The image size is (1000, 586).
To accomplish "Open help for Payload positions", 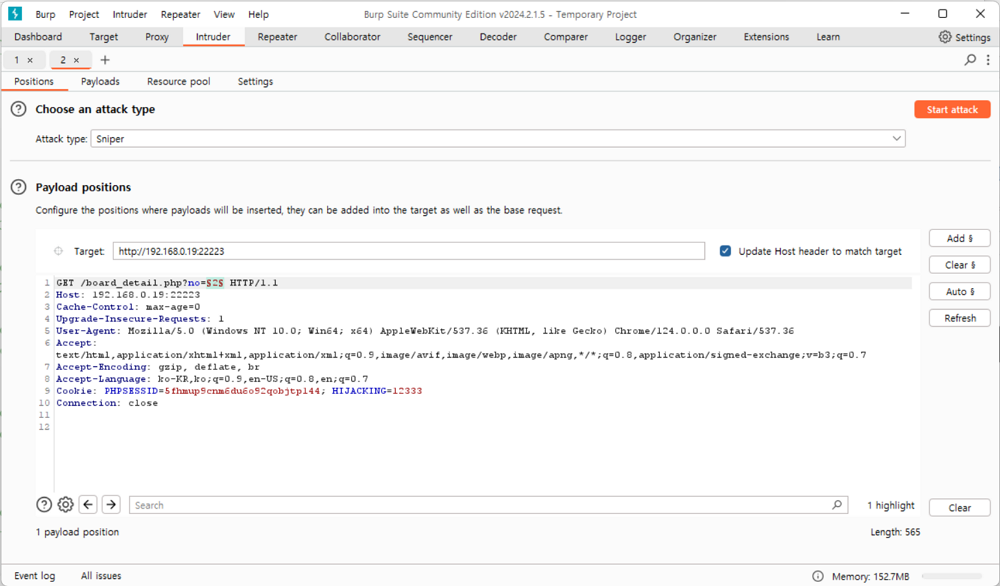I will coord(18,187).
